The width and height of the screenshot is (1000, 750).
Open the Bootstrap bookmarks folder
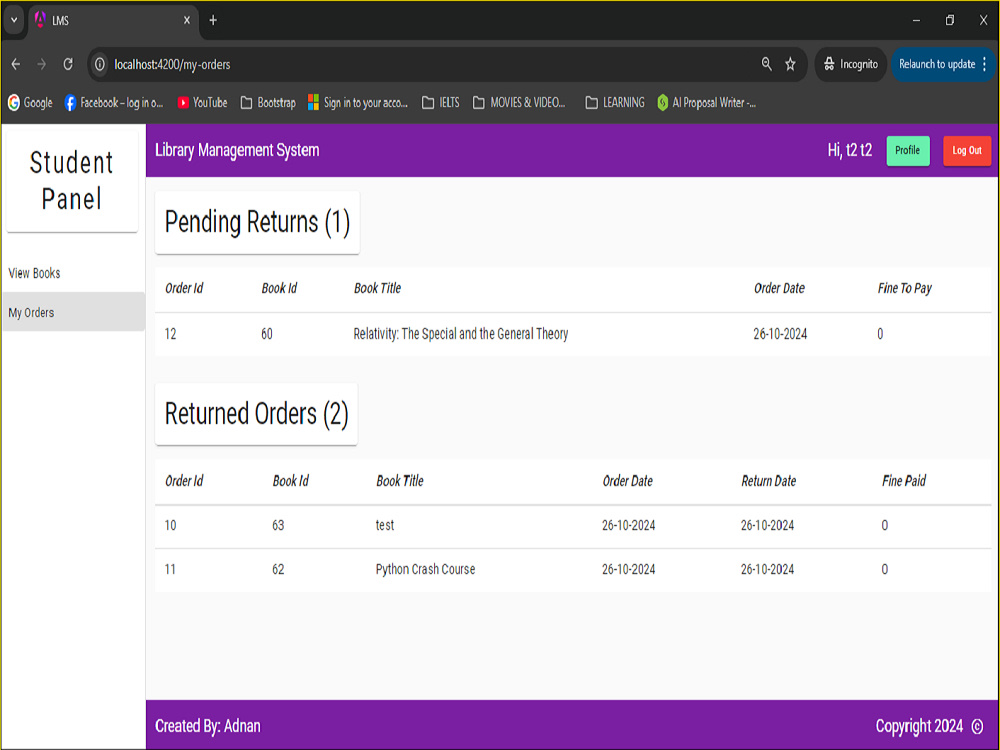(x=268, y=103)
